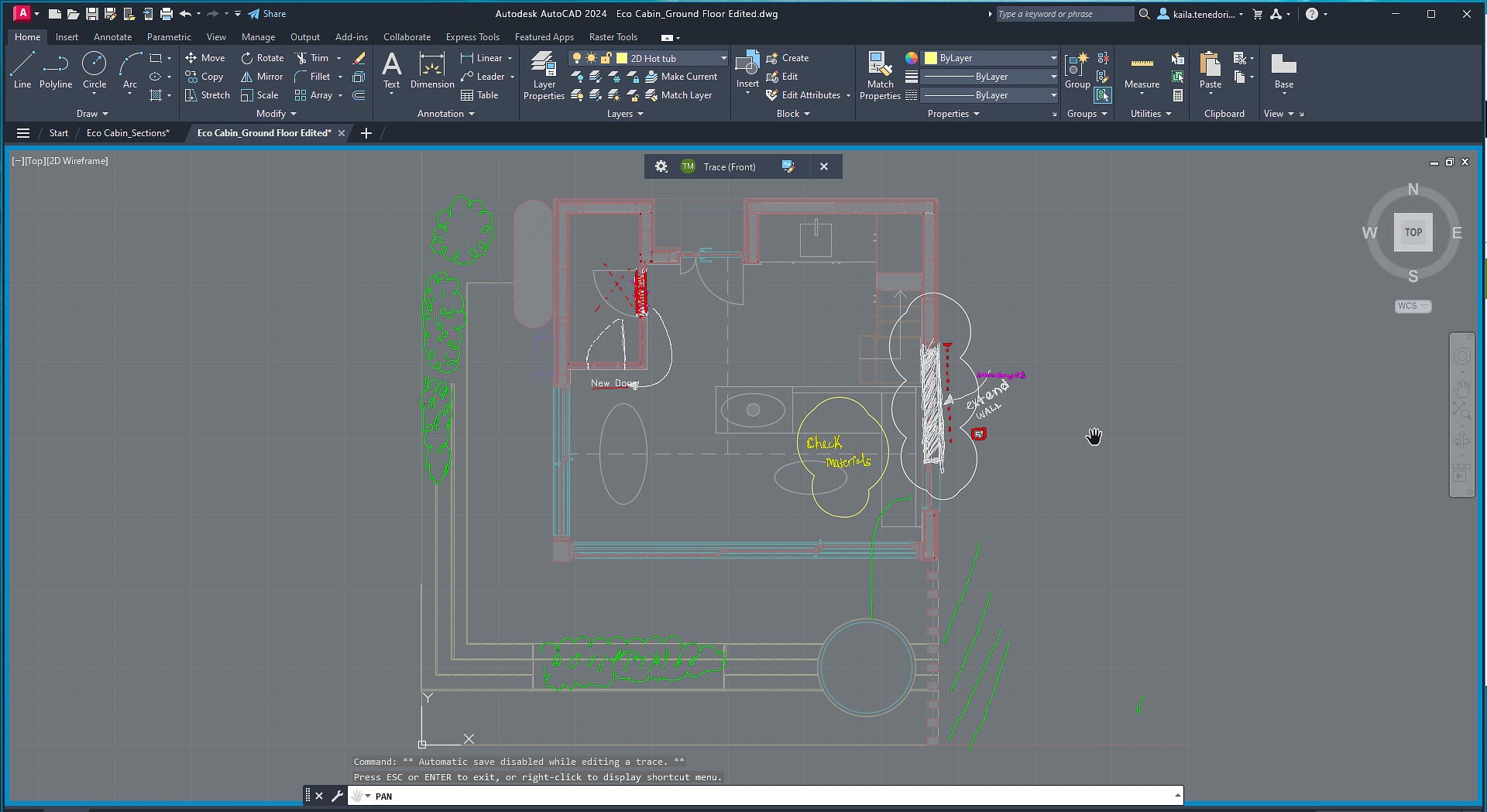
Task: Toggle layer lightbulb on/off in layer dropdown
Action: tap(576, 58)
